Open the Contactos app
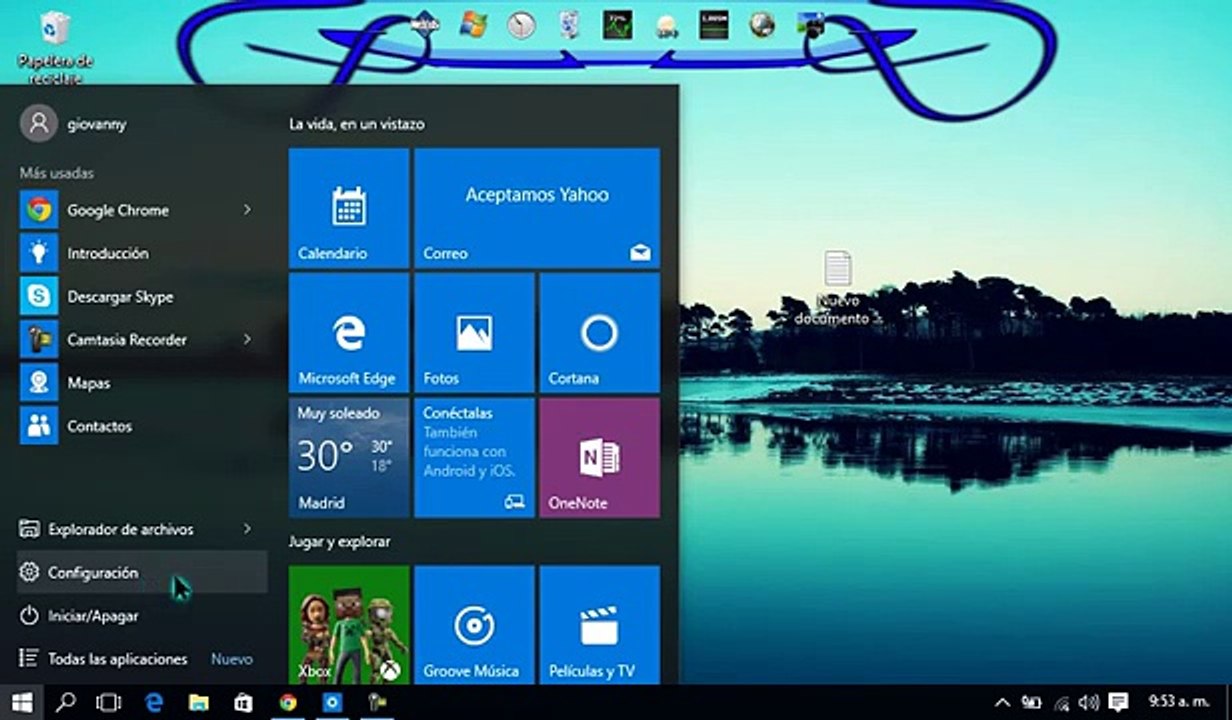Image resolution: width=1232 pixels, height=720 pixels. 143,425
